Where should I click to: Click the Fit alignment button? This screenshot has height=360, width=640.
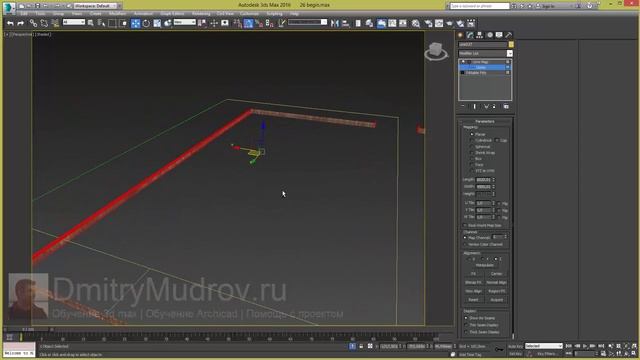click(x=473, y=273)
